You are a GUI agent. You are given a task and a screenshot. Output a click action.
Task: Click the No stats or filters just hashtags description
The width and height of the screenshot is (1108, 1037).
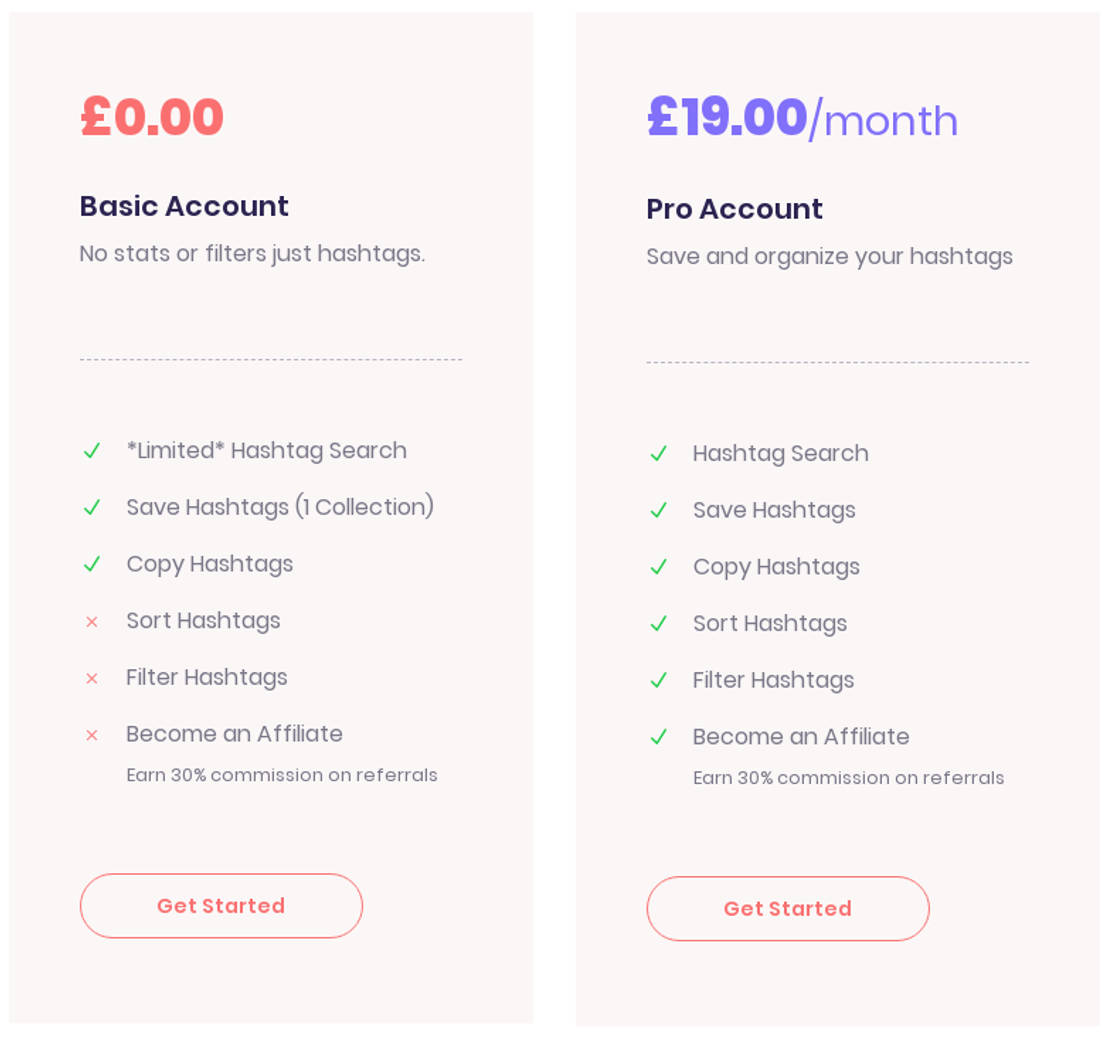coord(252,254)
